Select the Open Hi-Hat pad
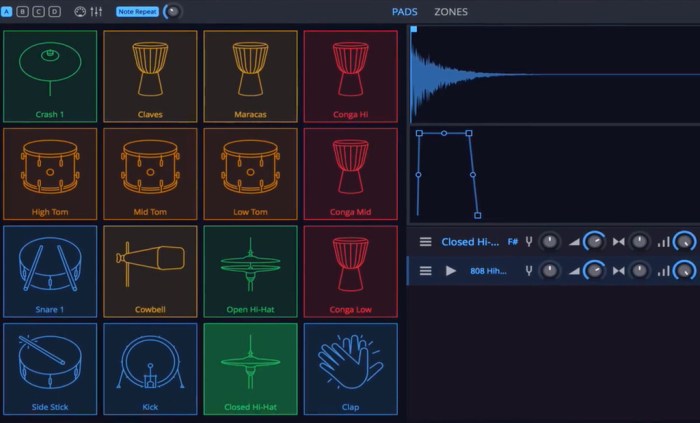This screenshot has width=700, height=423. (x=250, y=271)
